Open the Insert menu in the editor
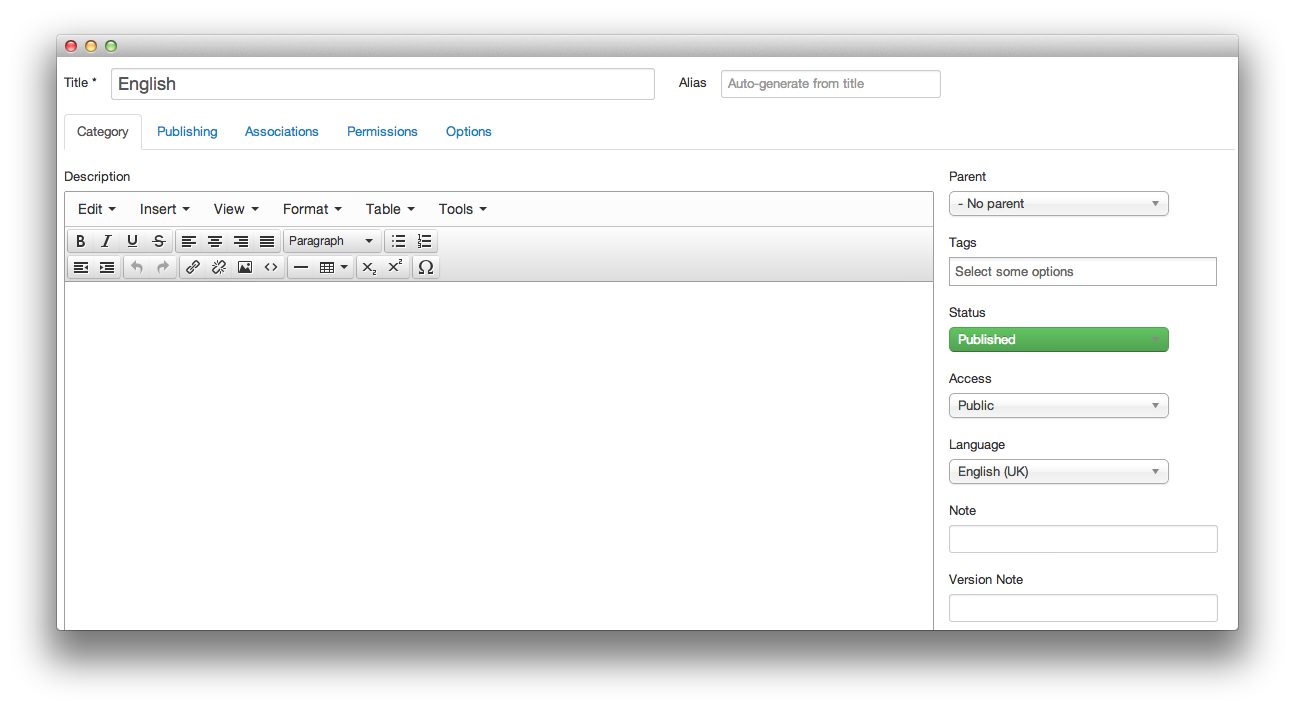1295x709 pixels. click(x=164, y=209)
